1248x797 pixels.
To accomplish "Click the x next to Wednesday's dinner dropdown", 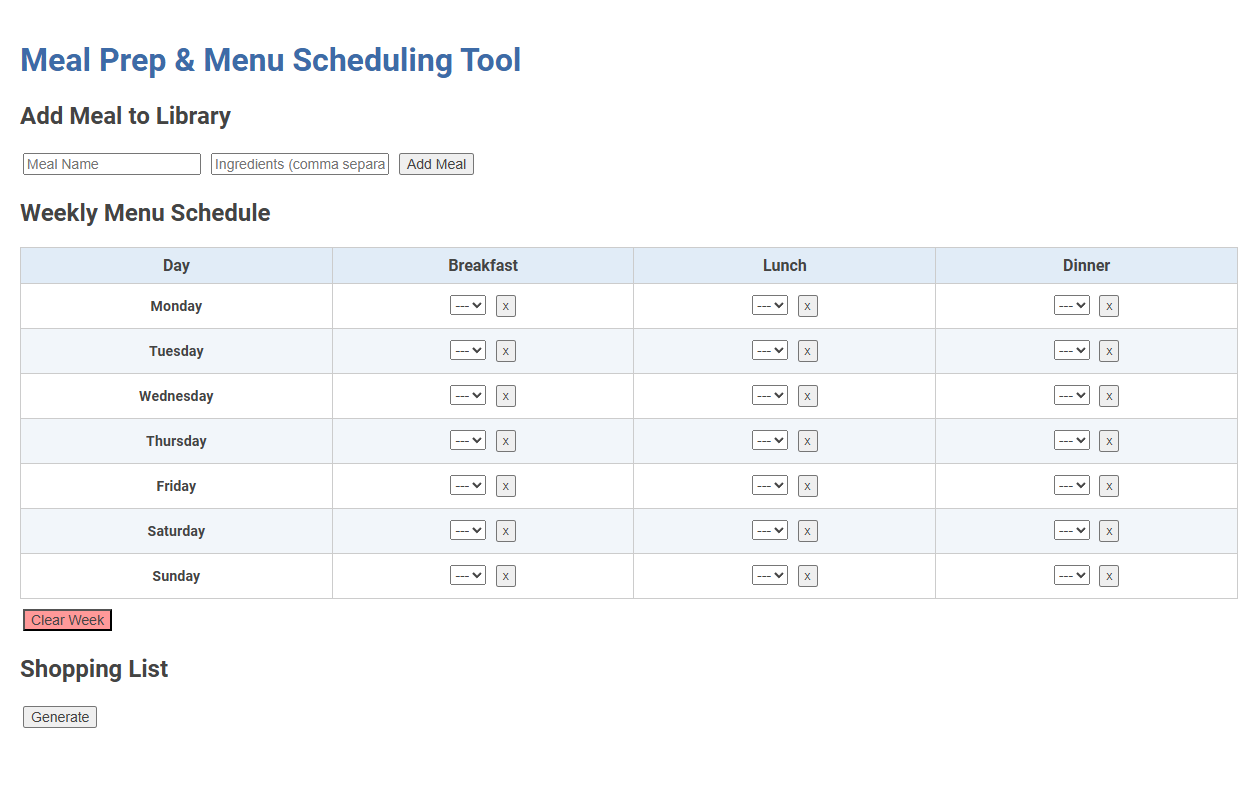I will [x=1108, y=395].
